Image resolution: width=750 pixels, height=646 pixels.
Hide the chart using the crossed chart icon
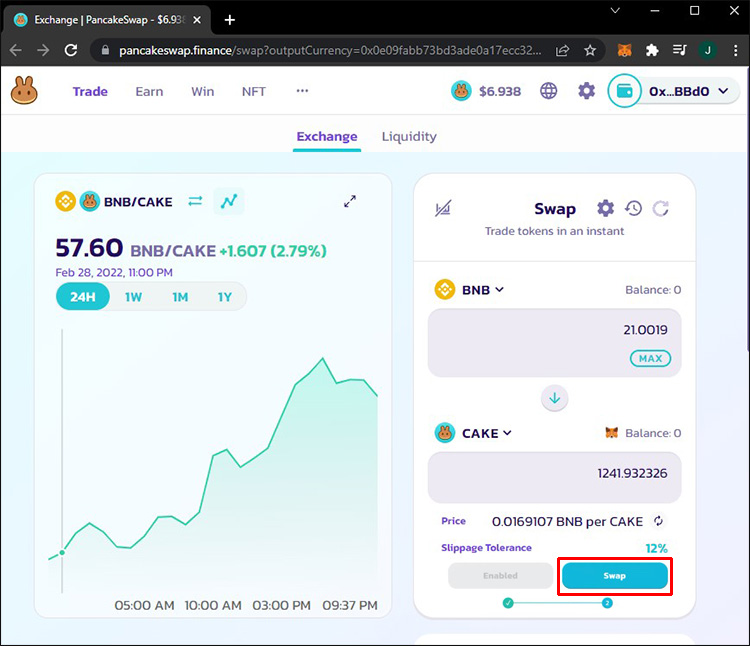pos(443,208)
